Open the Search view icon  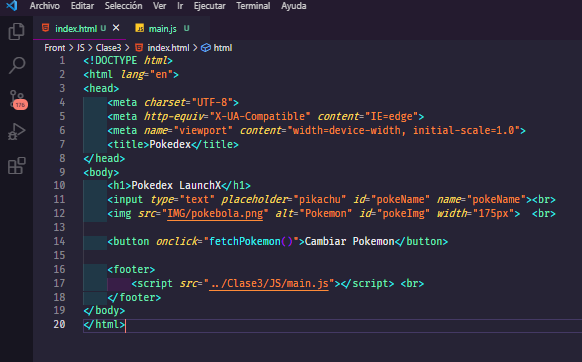[17, 65]
